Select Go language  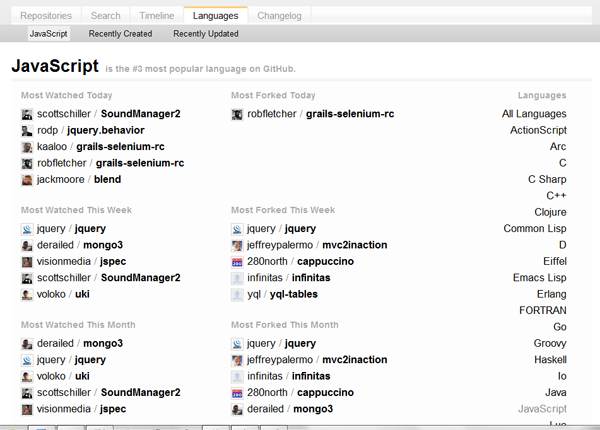tap(560, 327)
